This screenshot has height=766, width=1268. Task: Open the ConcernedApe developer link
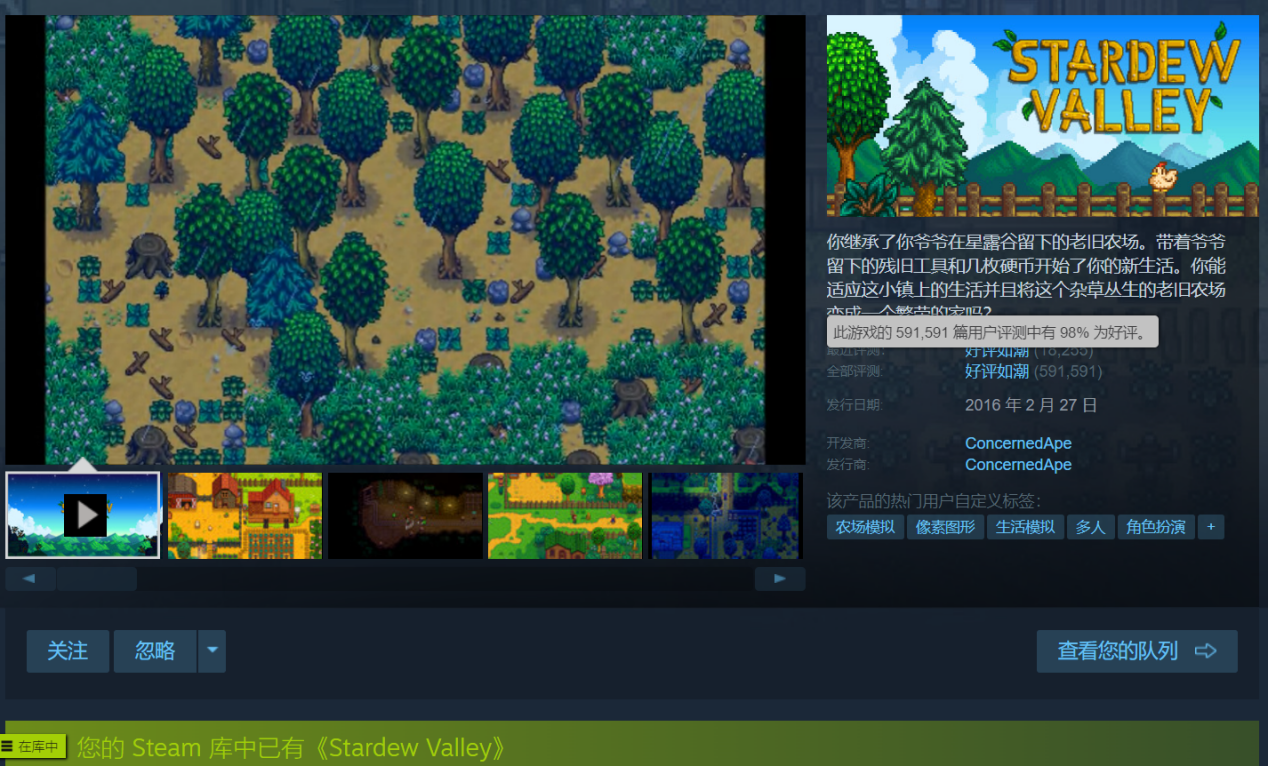pyautogui.click(x=1018, y=443)
